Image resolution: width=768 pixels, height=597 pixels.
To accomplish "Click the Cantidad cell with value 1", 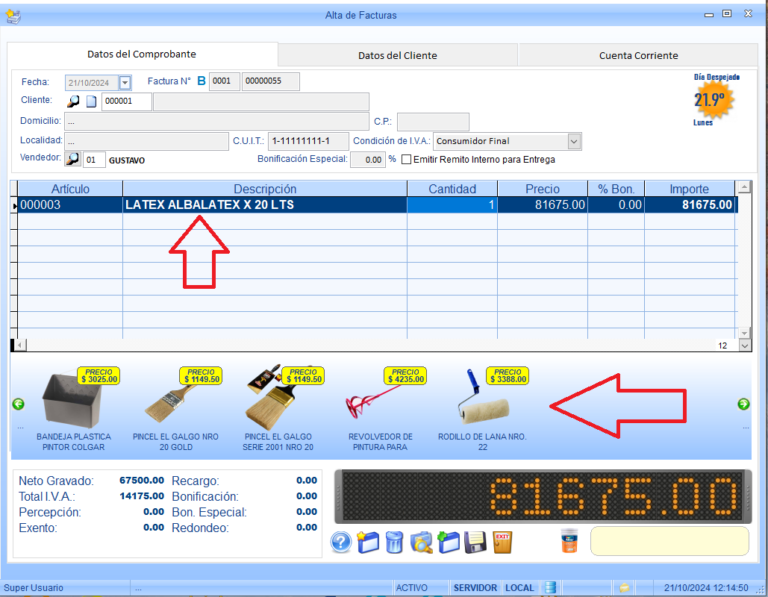I will coord(452,205).
